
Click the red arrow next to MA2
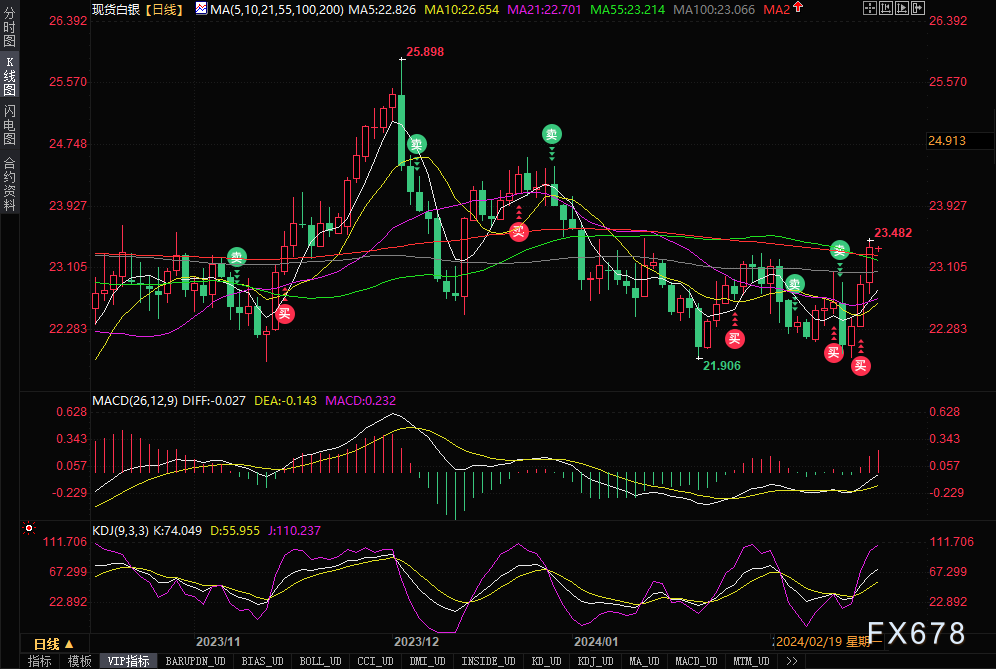click(x=798, y=9)
